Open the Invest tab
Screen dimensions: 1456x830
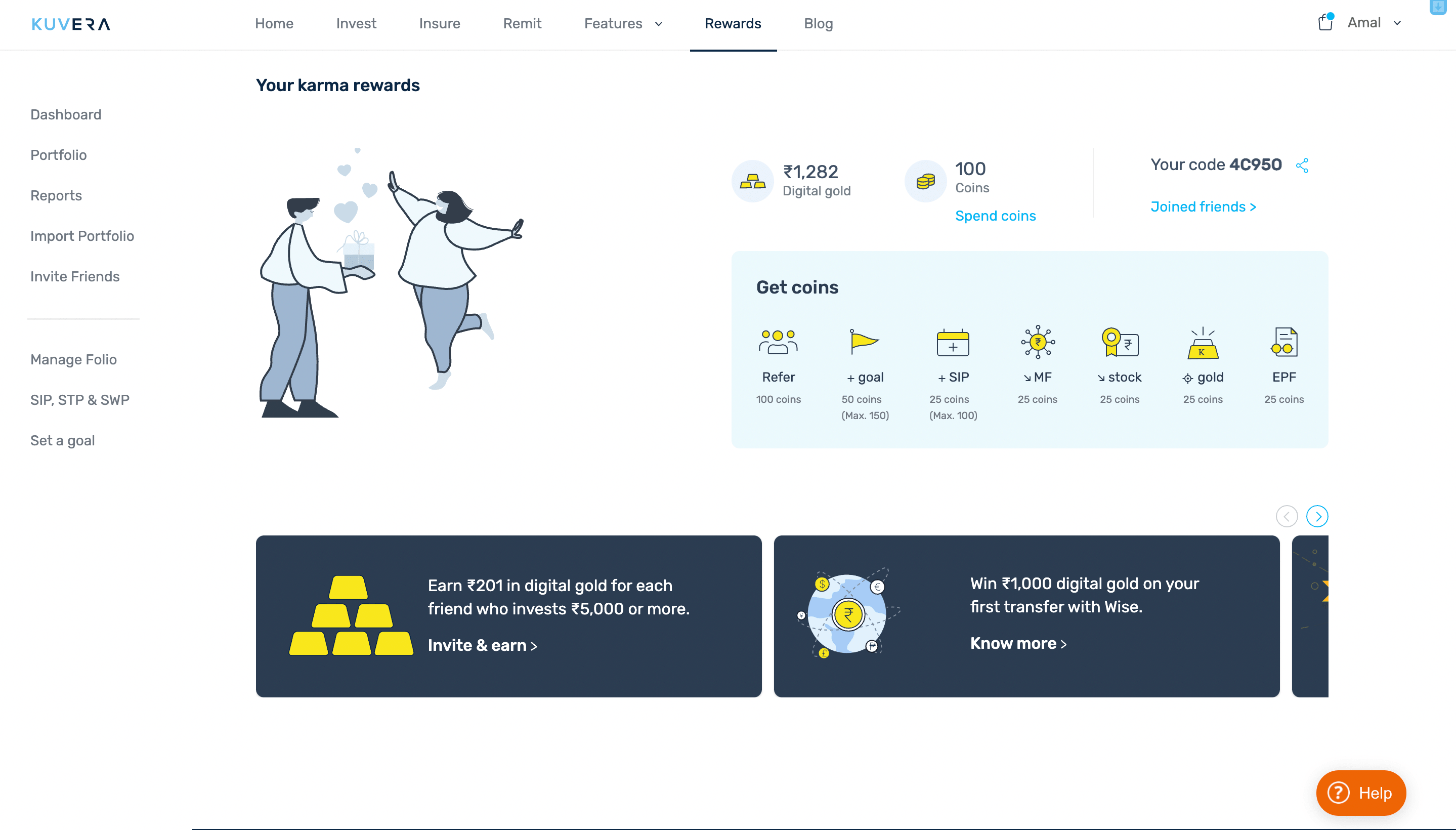click(x=356, y=23)
